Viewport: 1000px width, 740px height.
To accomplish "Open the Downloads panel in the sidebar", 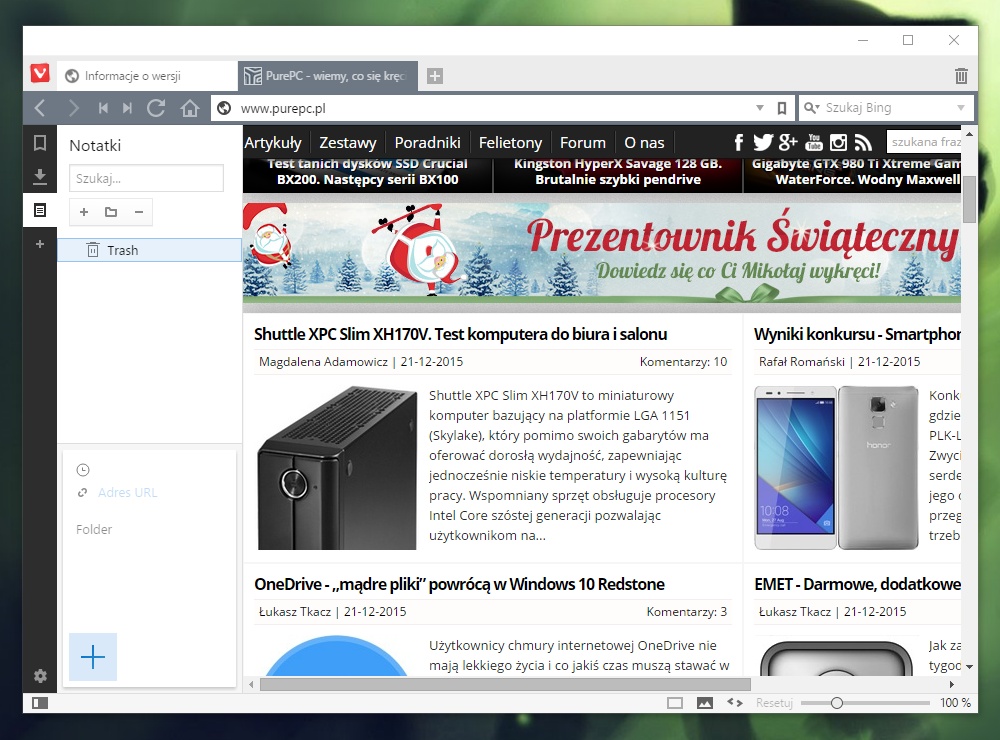I will pyautogui.click(x=40, y=177).
